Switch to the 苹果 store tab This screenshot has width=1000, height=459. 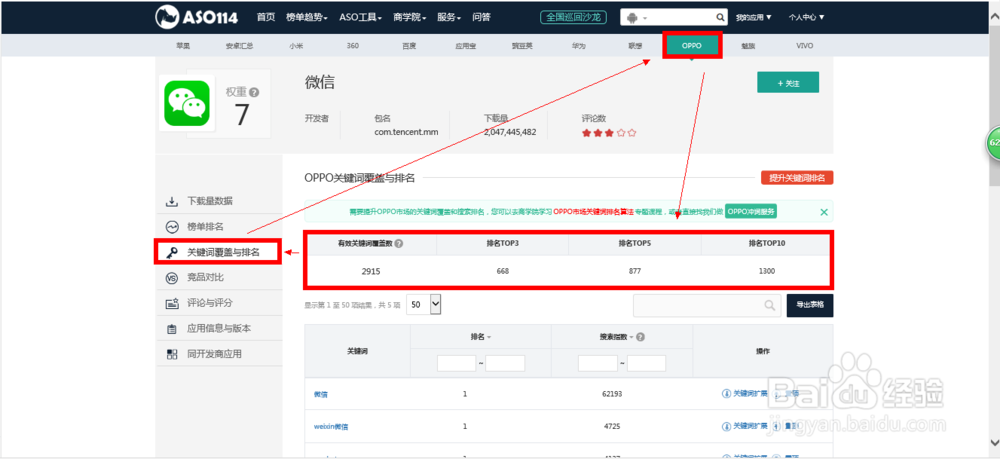[184, 46]
